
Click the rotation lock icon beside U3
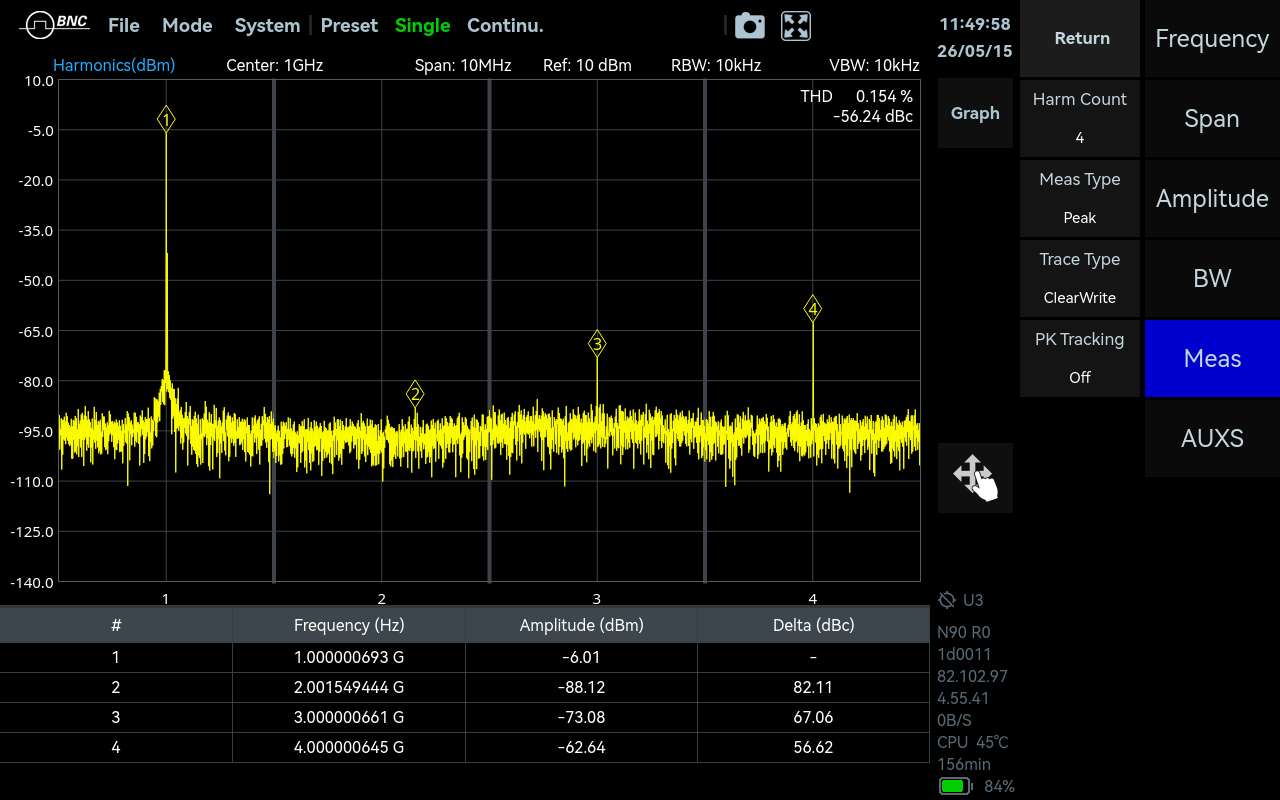tap(947, 600)
